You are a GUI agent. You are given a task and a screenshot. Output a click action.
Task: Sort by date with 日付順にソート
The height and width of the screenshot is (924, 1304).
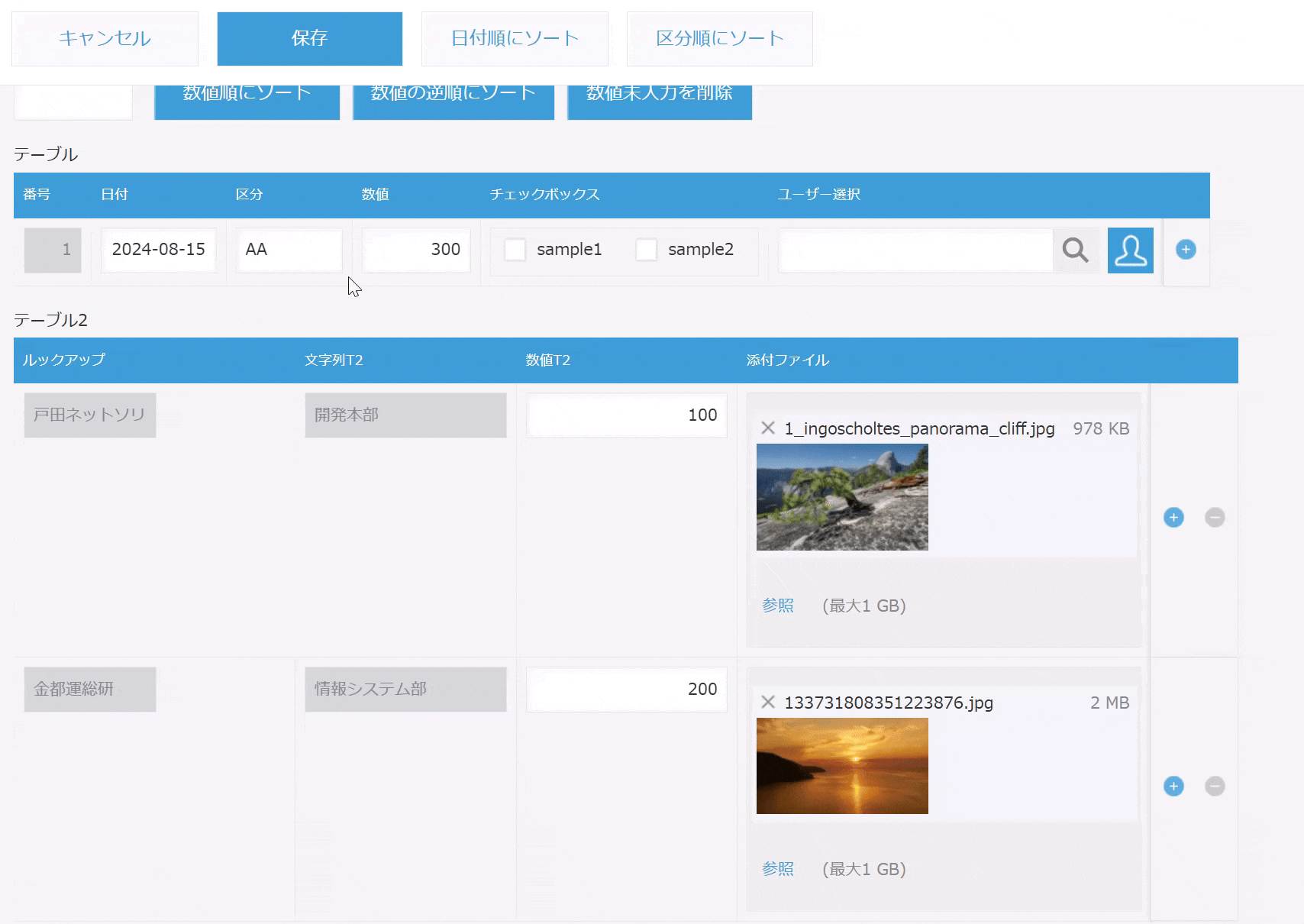(x=515, y=38)
